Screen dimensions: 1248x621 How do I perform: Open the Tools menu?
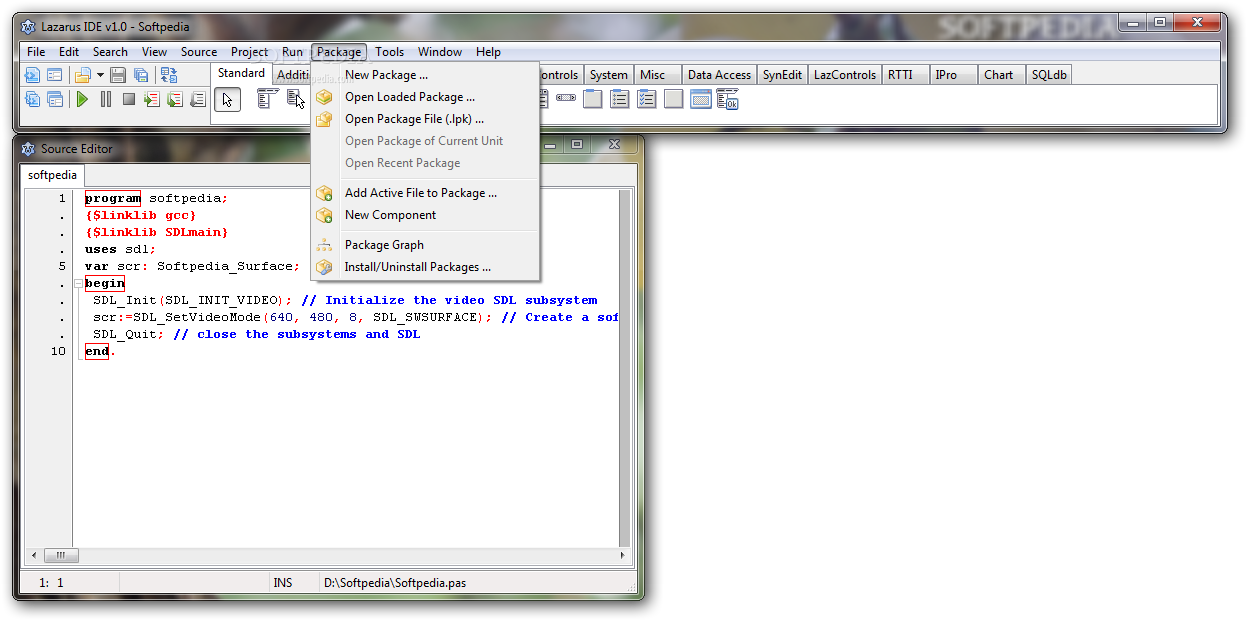[x=390, y=52]
